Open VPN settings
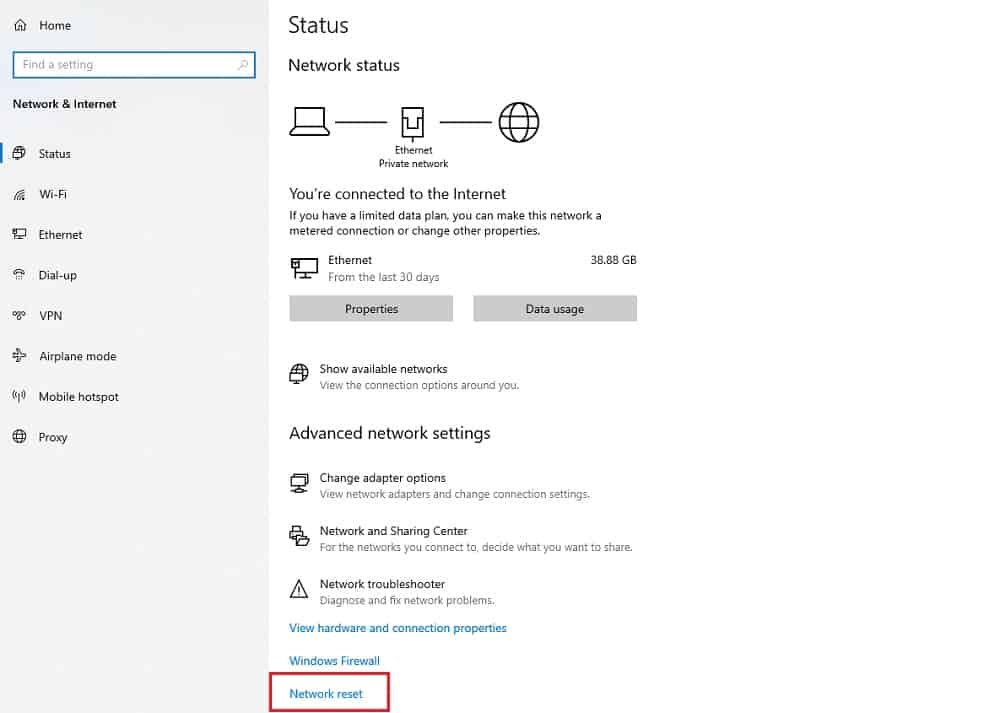Image resolution: width=1000 pixels, height=713 pixels. click(x=50, y=316)
